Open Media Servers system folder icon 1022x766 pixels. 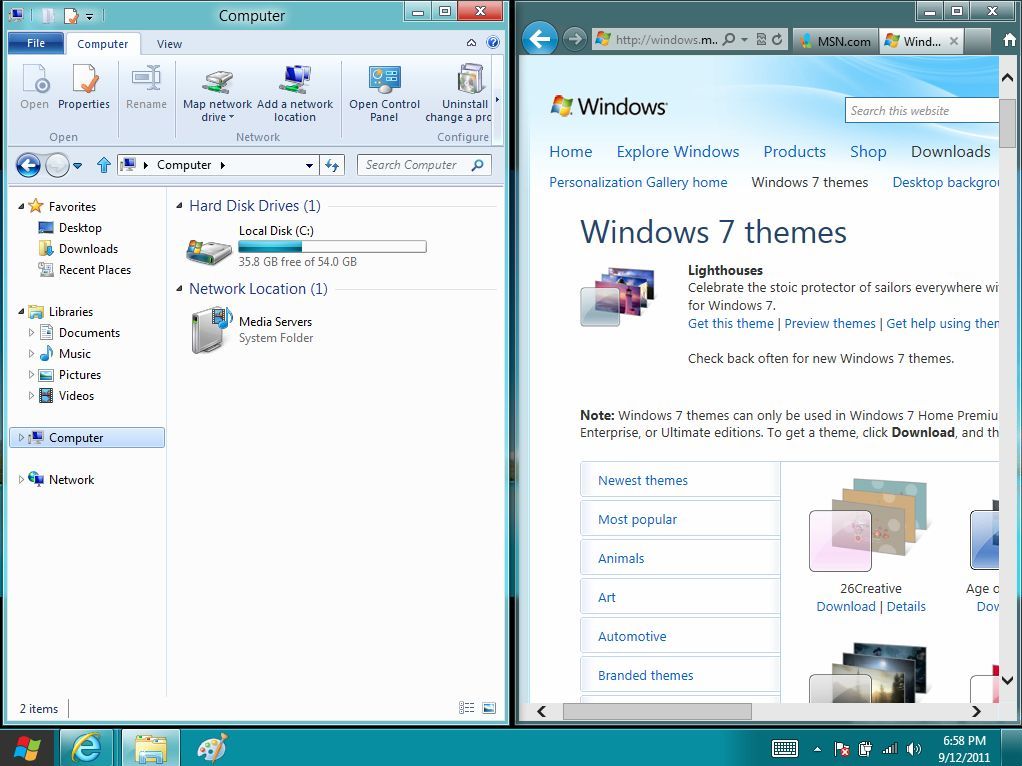point(212,330)
